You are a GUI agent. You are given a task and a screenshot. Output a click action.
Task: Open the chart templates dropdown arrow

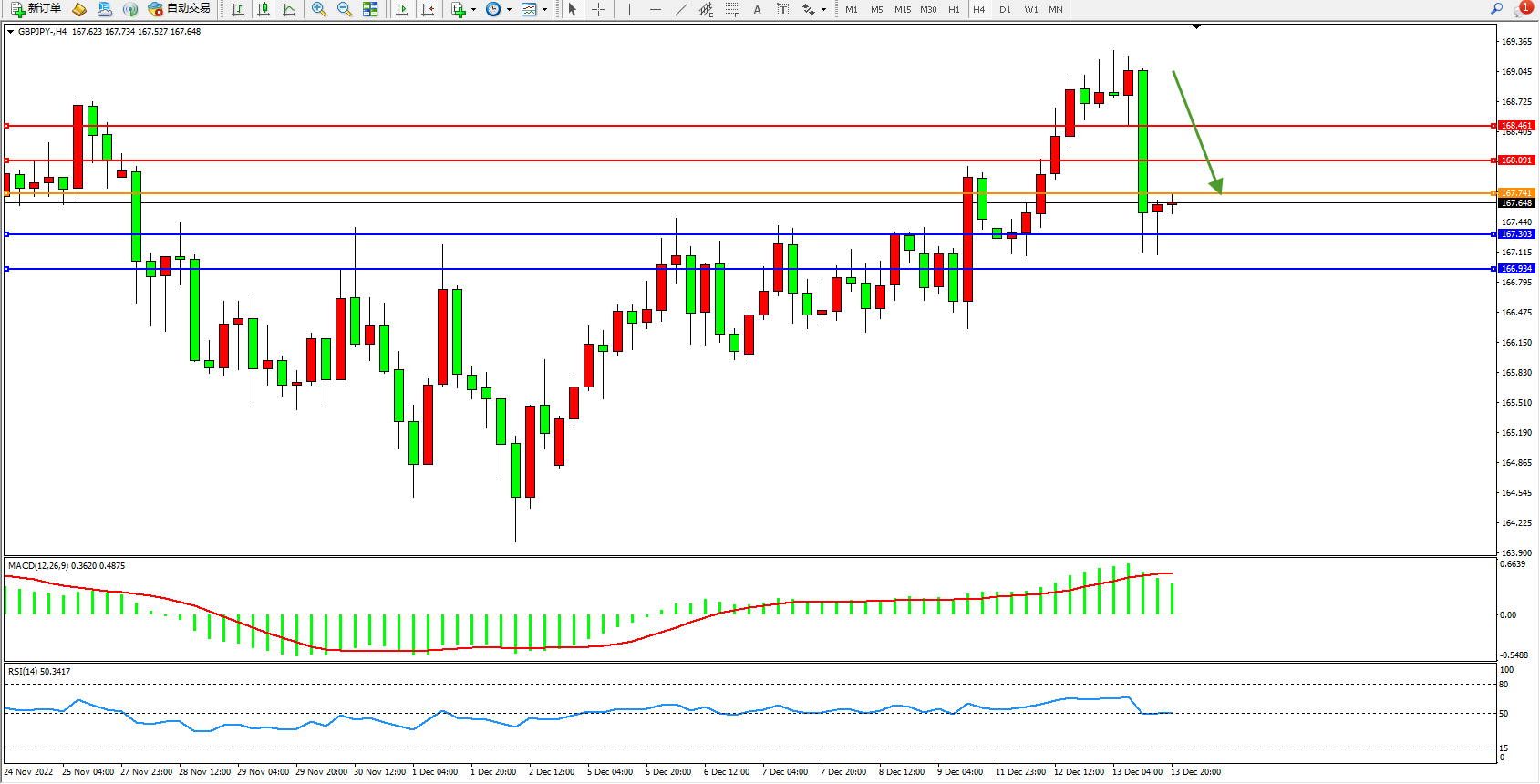point(544,9)
